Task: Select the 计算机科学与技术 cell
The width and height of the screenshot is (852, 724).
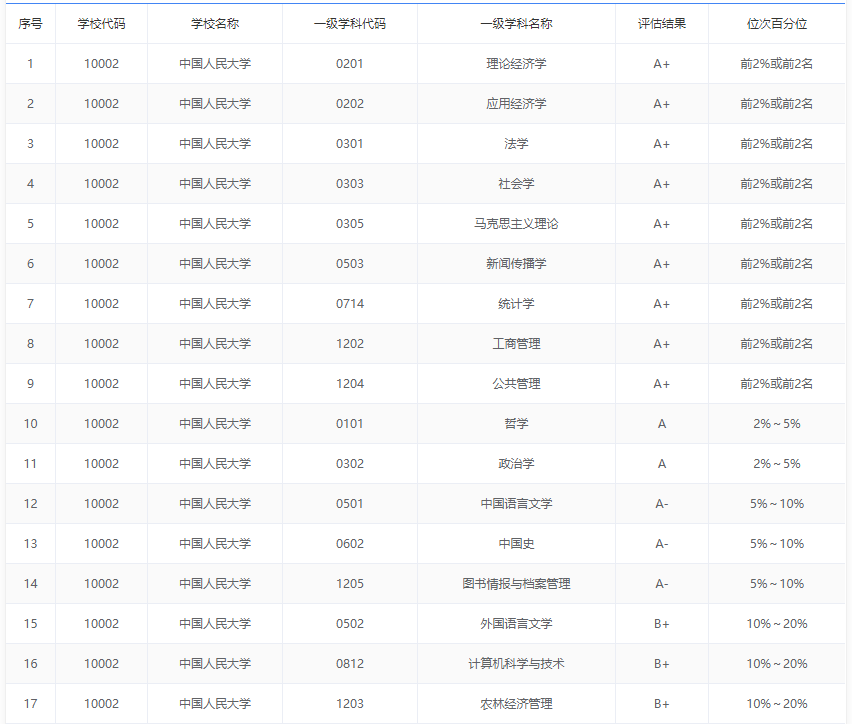Action: (516, 664)
